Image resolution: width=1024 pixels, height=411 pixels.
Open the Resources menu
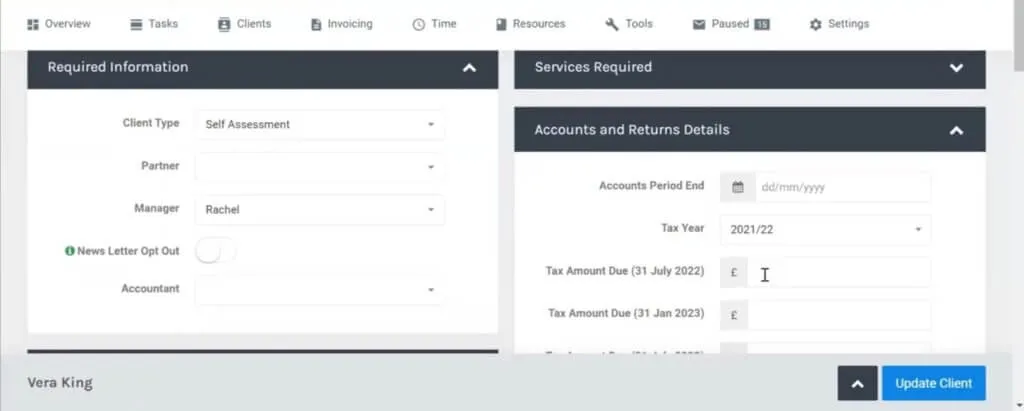[x=530, y=24]
